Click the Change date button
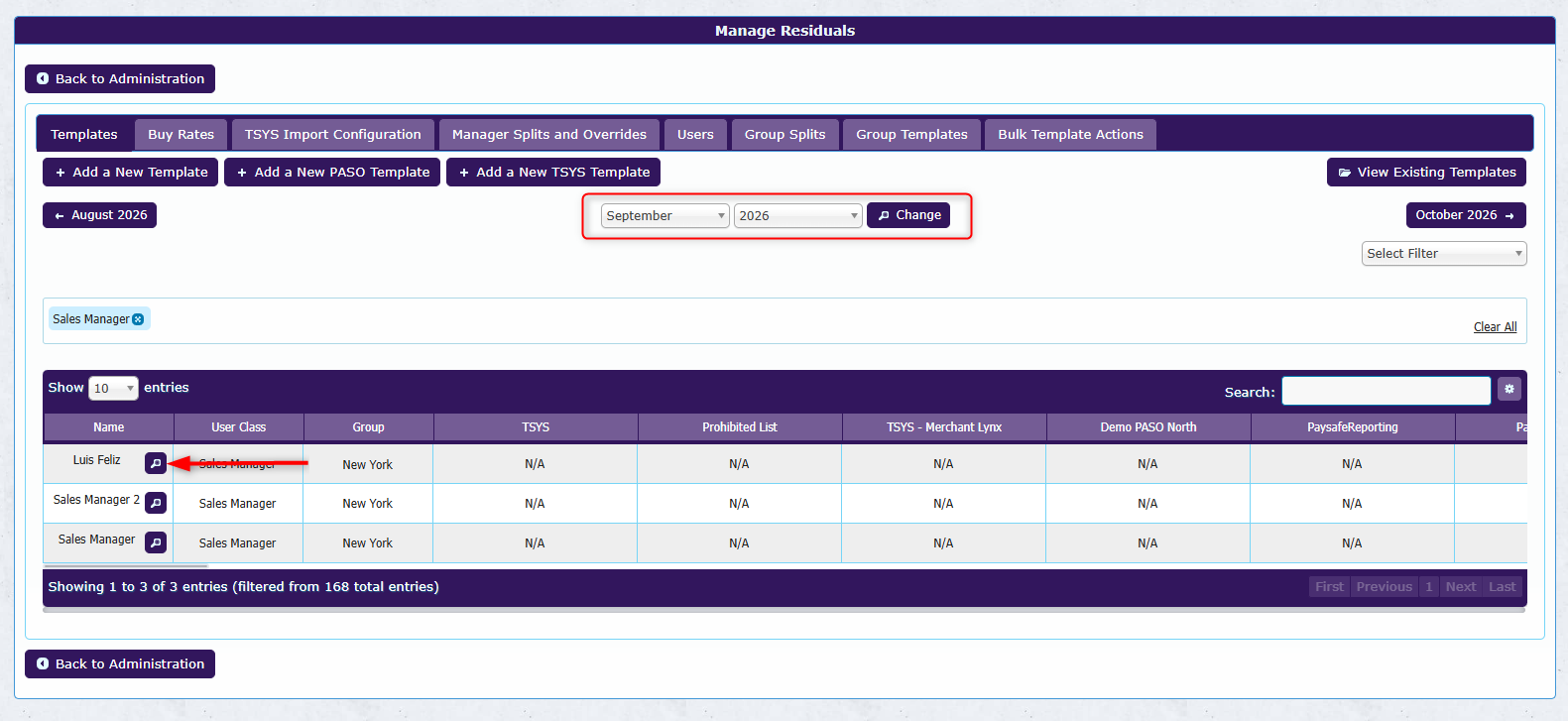The image size is (1568, 721). pos(908,215)
